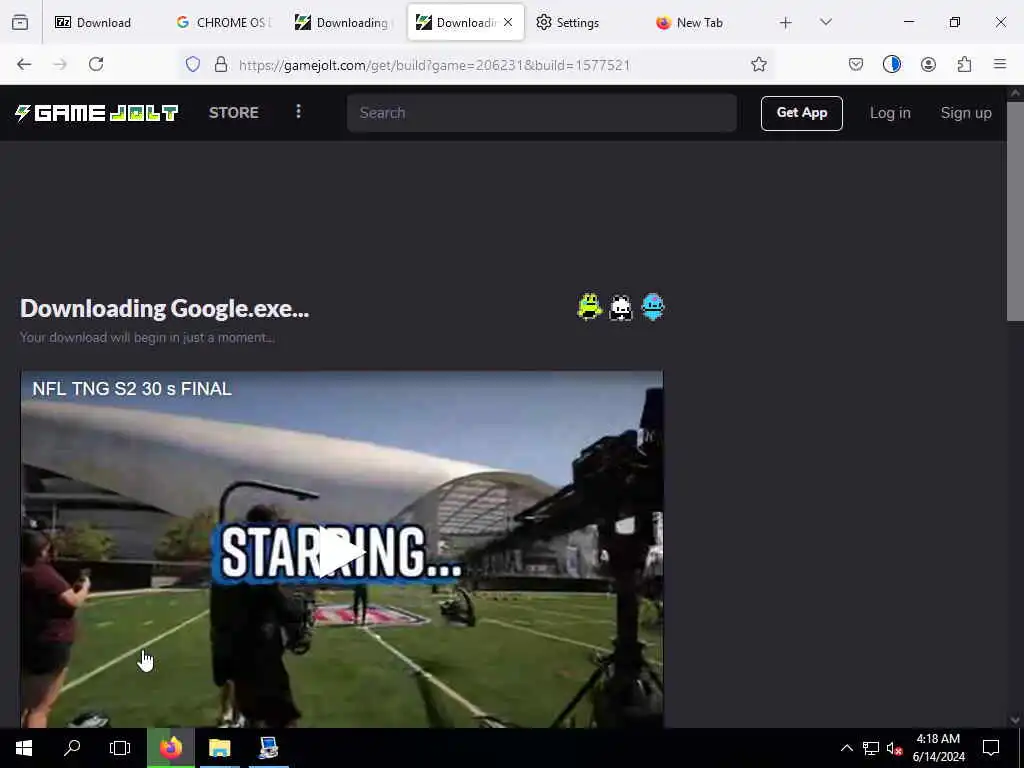
Task: Open the clock and date flyout
Action: point(938,748)
